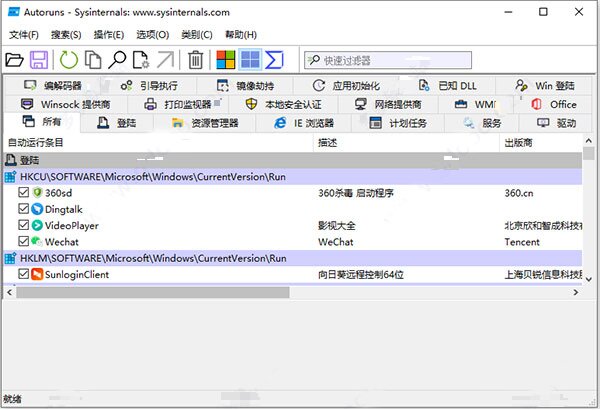Image resolution: width=600 pixels, height=410 pixels.
Task: Switch to the 应用初始化 tab
Action: coord(346,85)
